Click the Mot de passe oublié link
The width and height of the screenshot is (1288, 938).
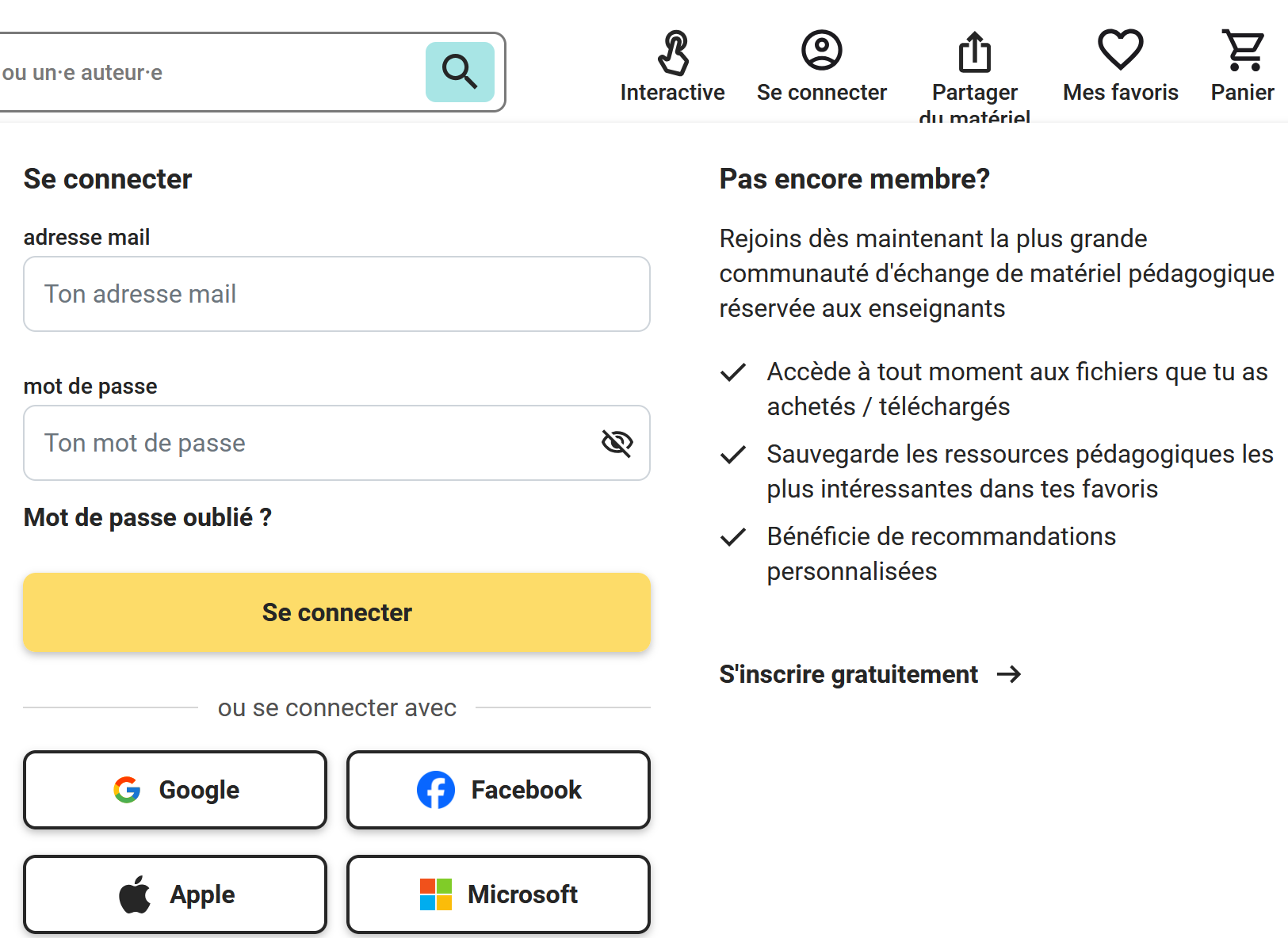coord(147,517)
